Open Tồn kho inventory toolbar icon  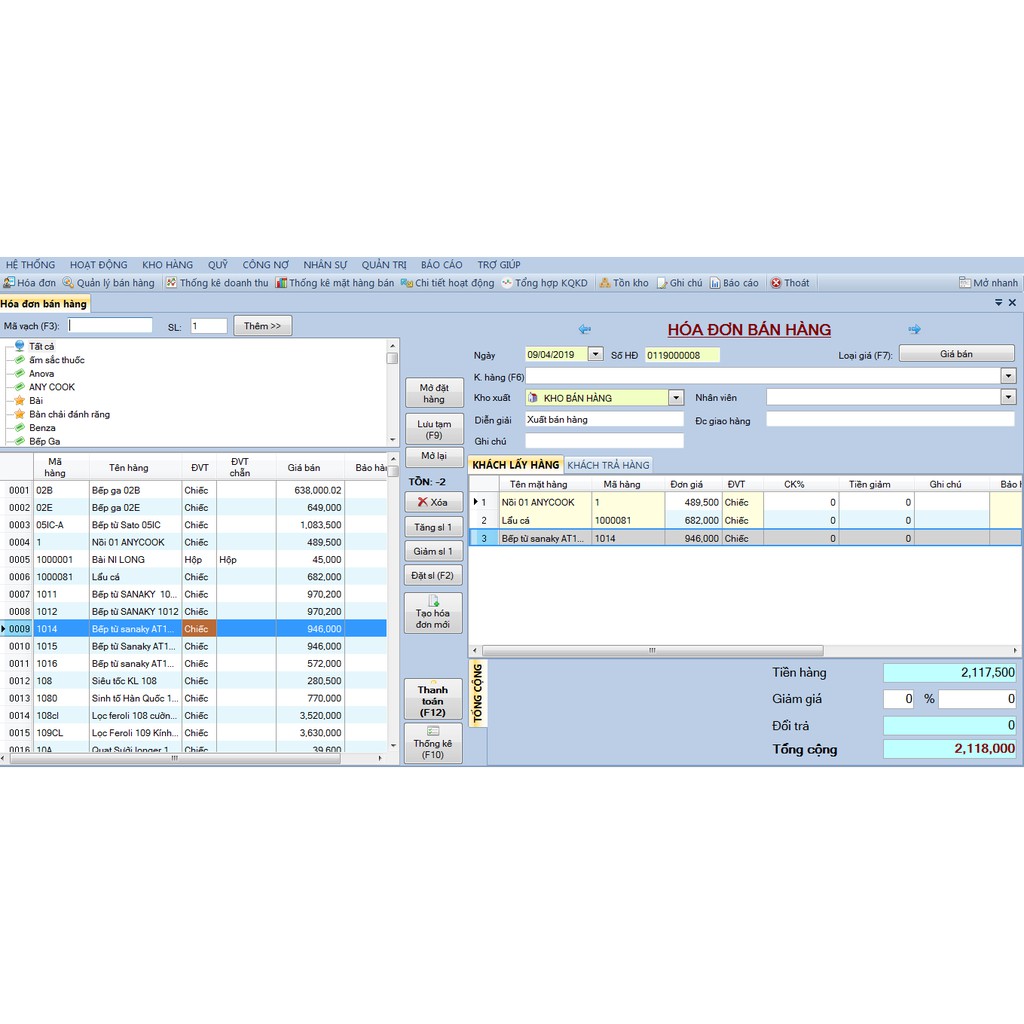623,283
